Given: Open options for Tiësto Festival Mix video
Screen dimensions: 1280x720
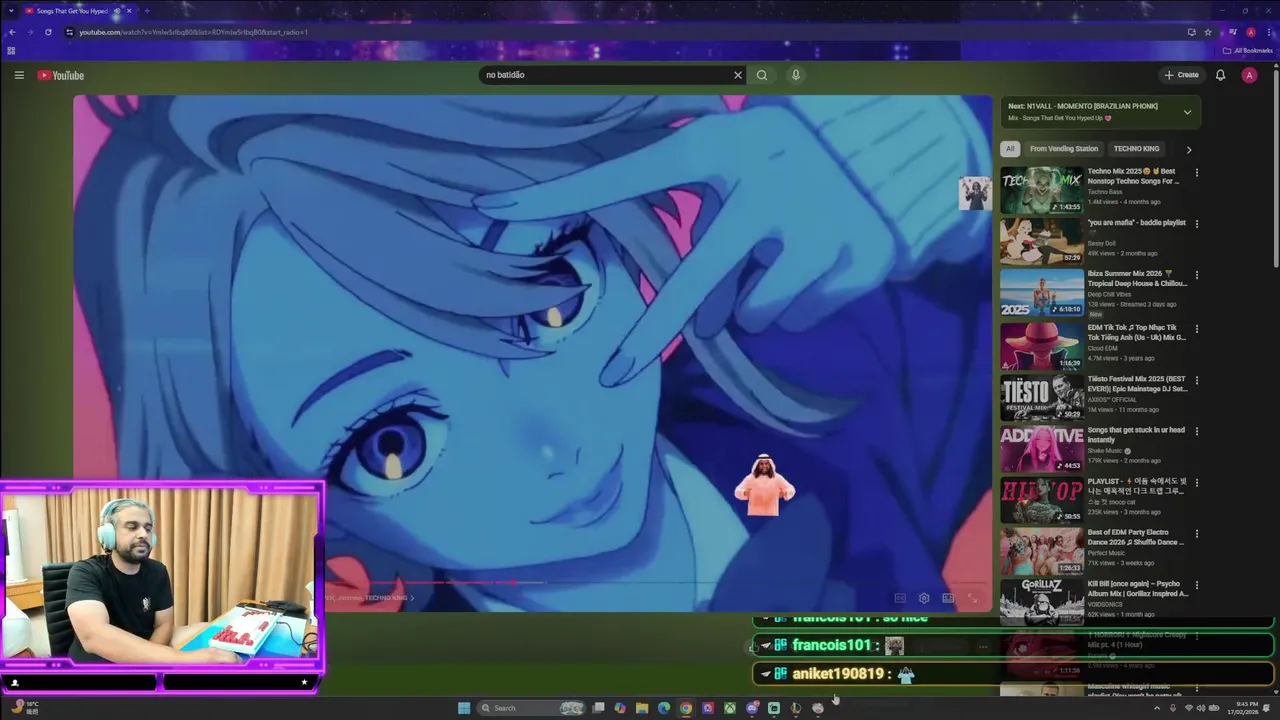Looking at the screenshot, I should coord(1196,380).
